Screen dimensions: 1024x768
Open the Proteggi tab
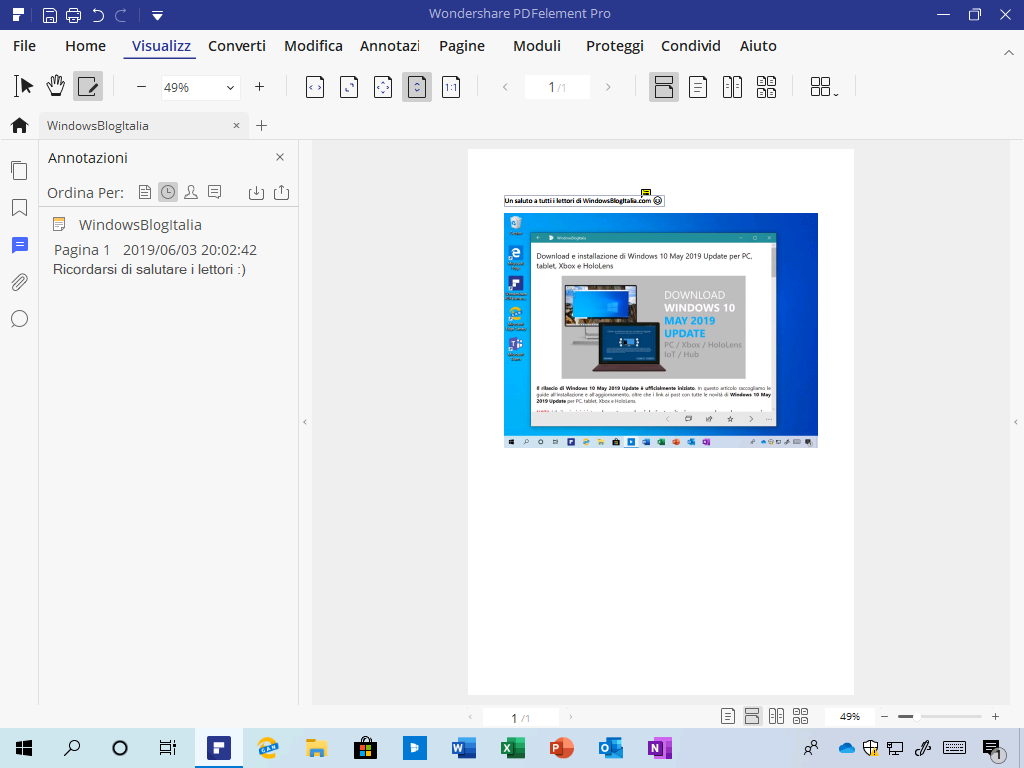point(615,46)
